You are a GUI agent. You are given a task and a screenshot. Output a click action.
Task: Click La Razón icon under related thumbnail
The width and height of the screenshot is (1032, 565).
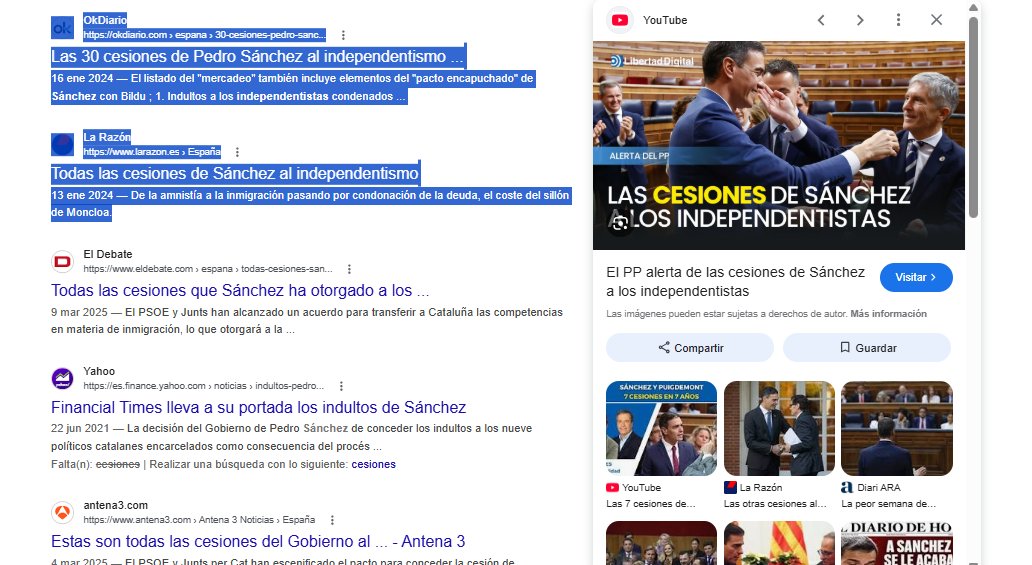730,487
